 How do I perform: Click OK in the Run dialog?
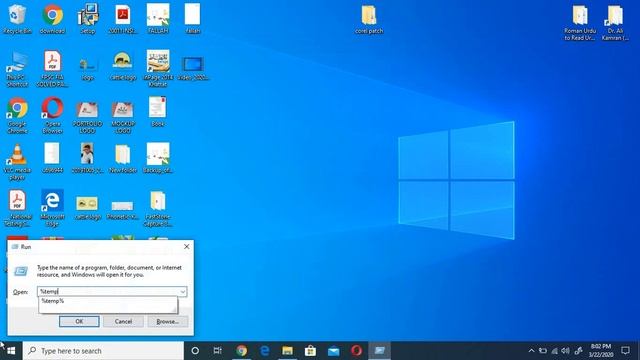tap(79, 322)
